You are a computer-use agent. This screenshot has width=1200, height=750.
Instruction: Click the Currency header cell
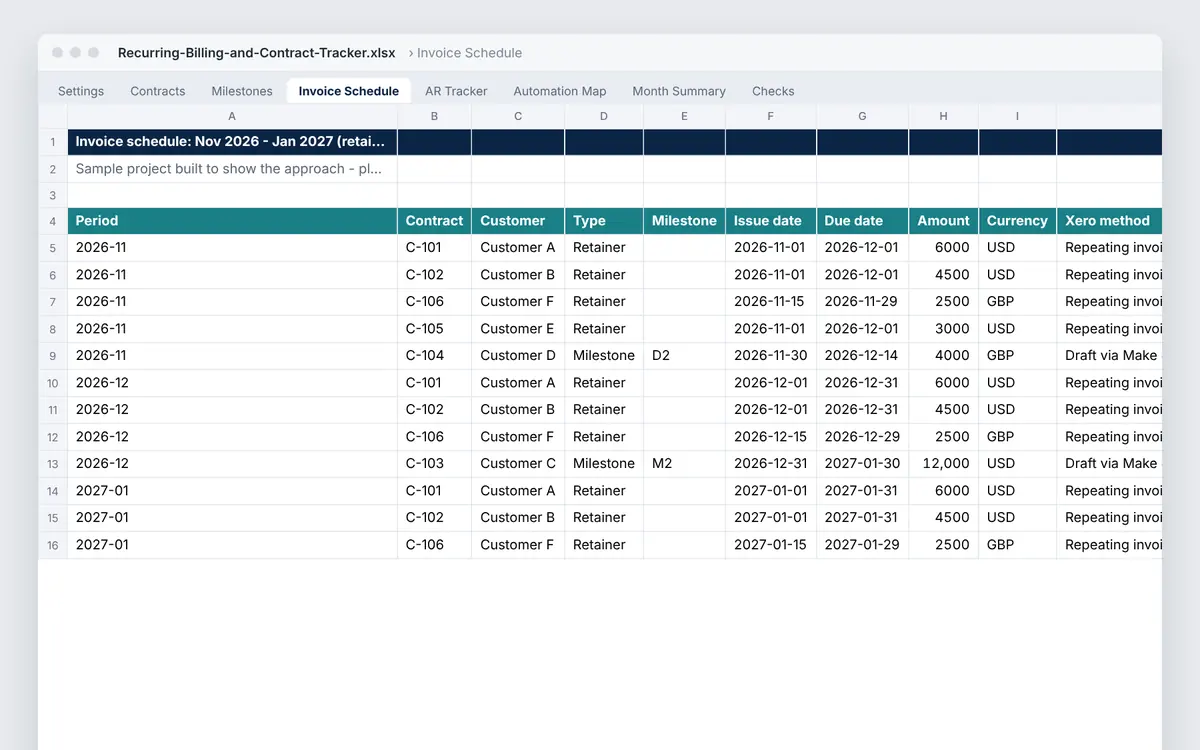click(1017, 221)
